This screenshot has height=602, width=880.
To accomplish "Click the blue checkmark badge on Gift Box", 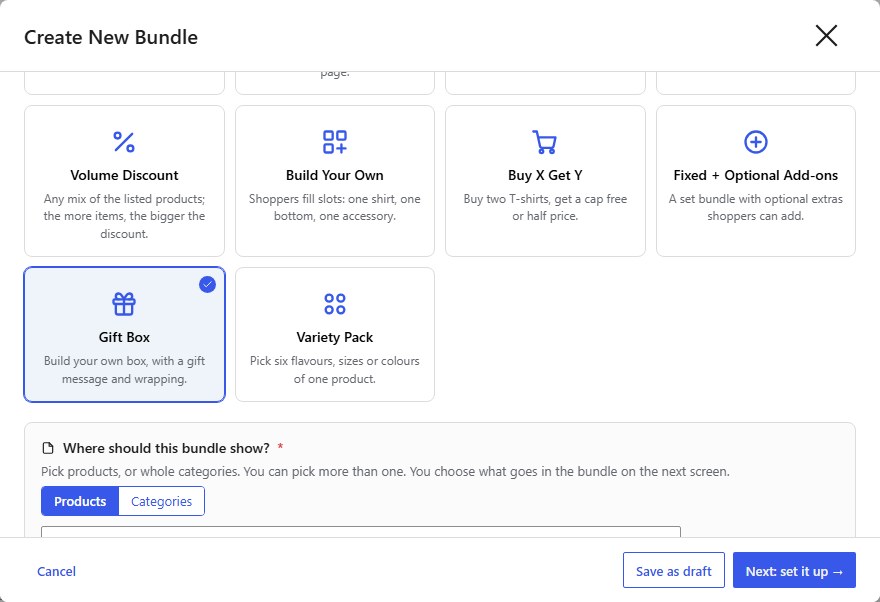I will point(208,284).
